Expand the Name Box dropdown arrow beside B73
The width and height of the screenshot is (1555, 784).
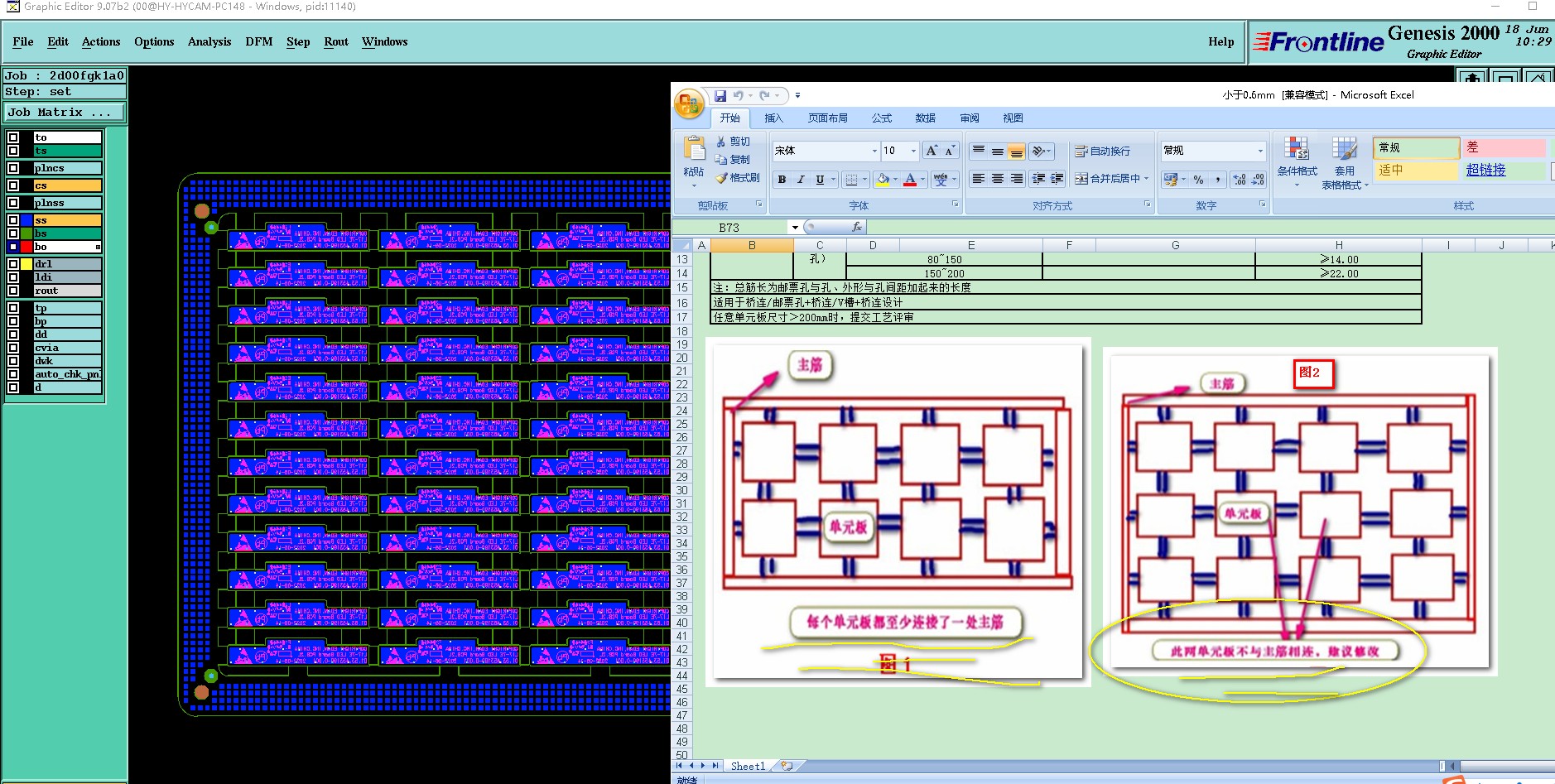pyautogui.click(x=795, y=227)
